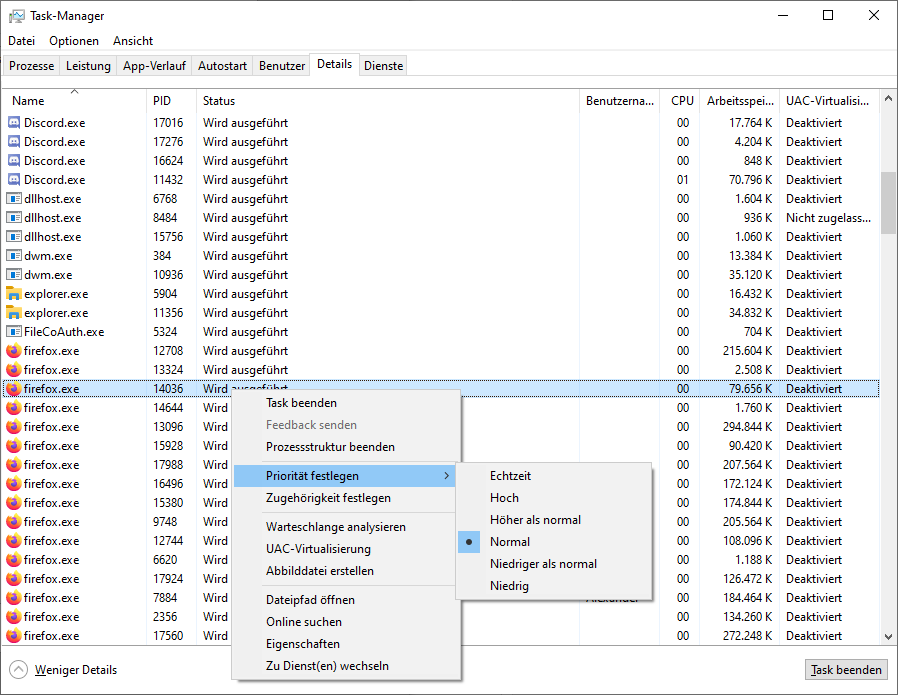This screenshot has width=898, height=695.
Task: Click Firefox icon for PID 12744
Action: pos(14,540)
